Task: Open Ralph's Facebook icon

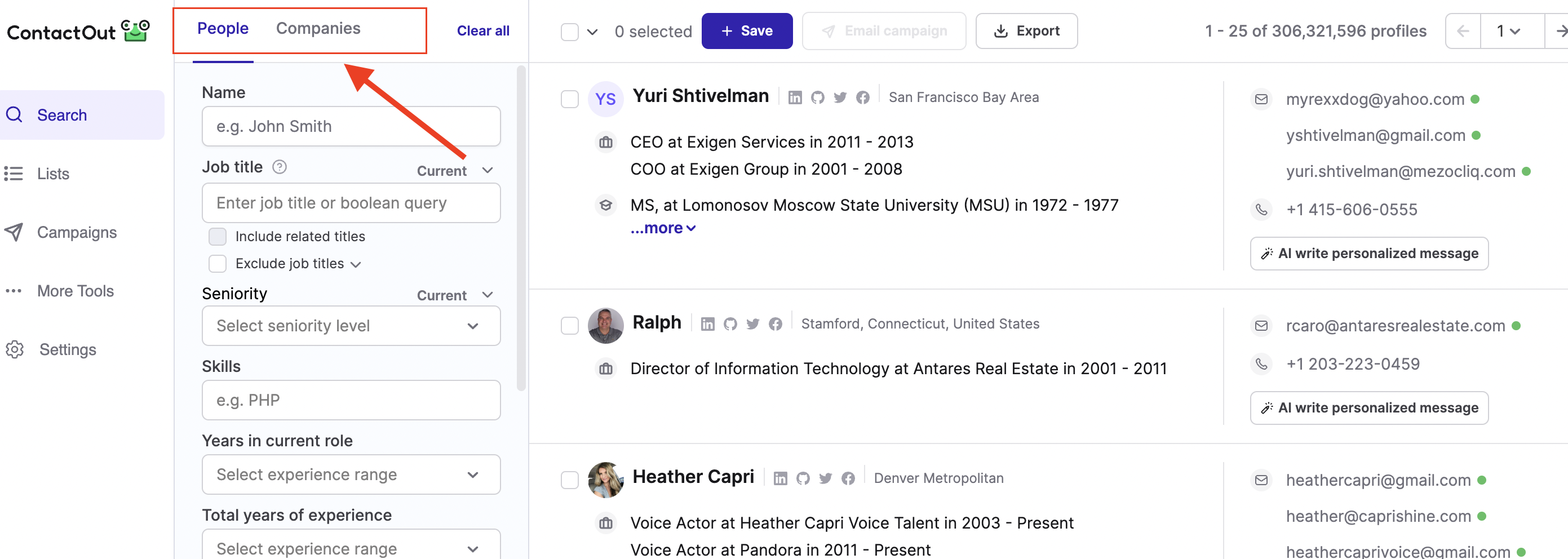Action: coord(775,324)
